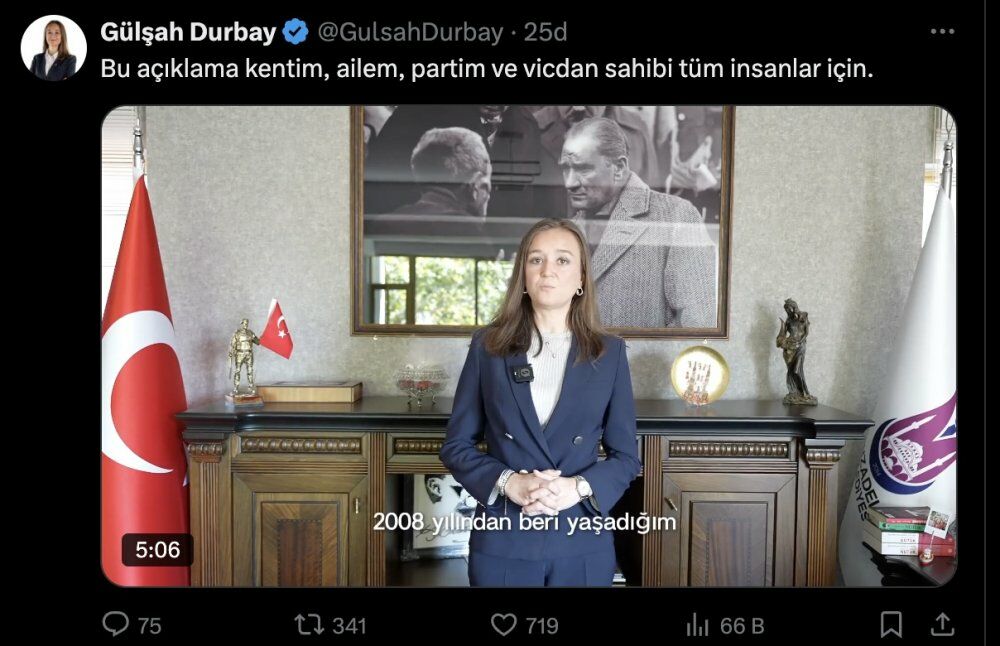Click the tweet text beginning 'Bu açıklama kentim'
The image size is (1000, 646).
click(x=487, y=69)
